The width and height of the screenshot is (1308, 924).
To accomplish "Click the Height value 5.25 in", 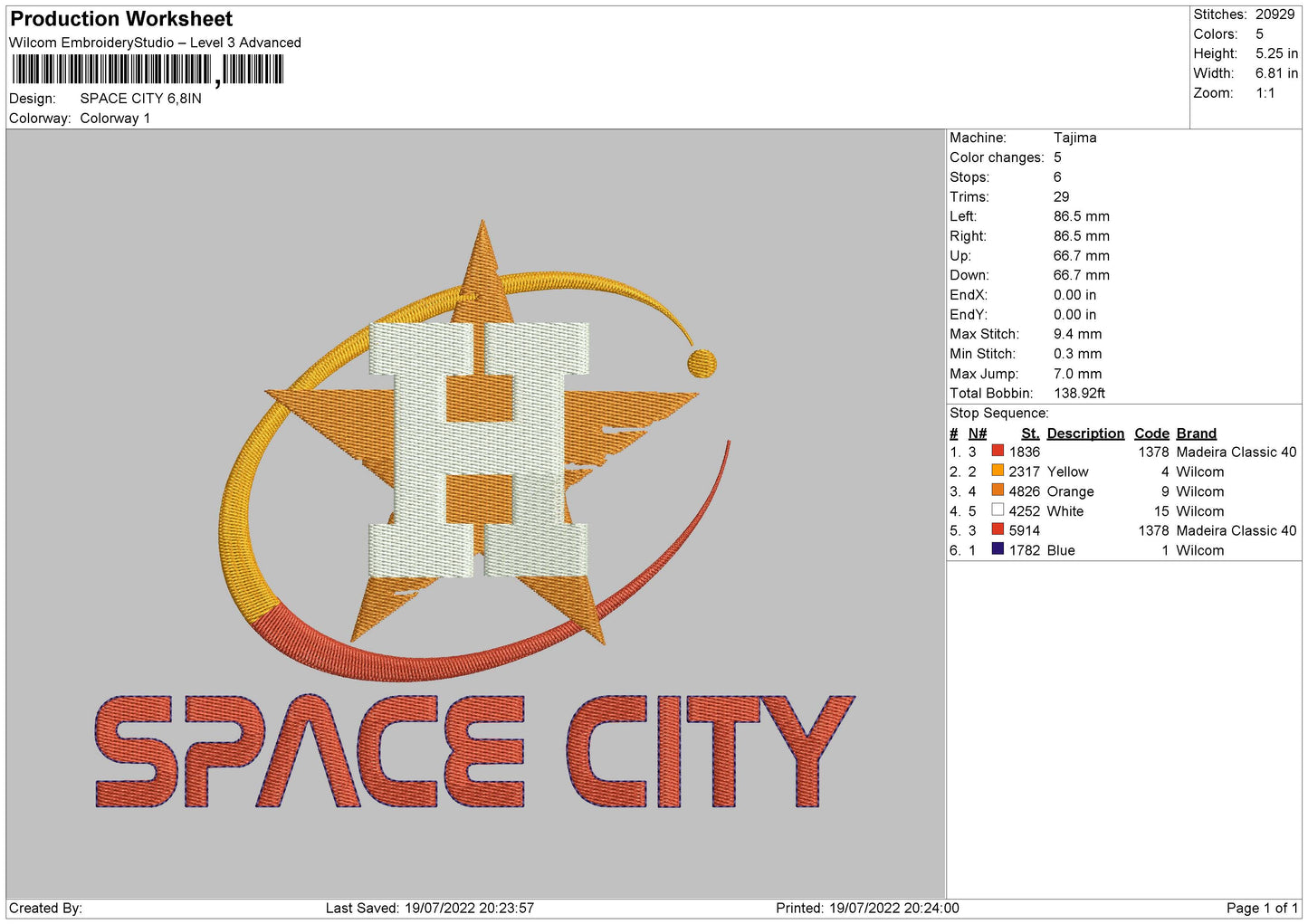I will coord(1276,53).
